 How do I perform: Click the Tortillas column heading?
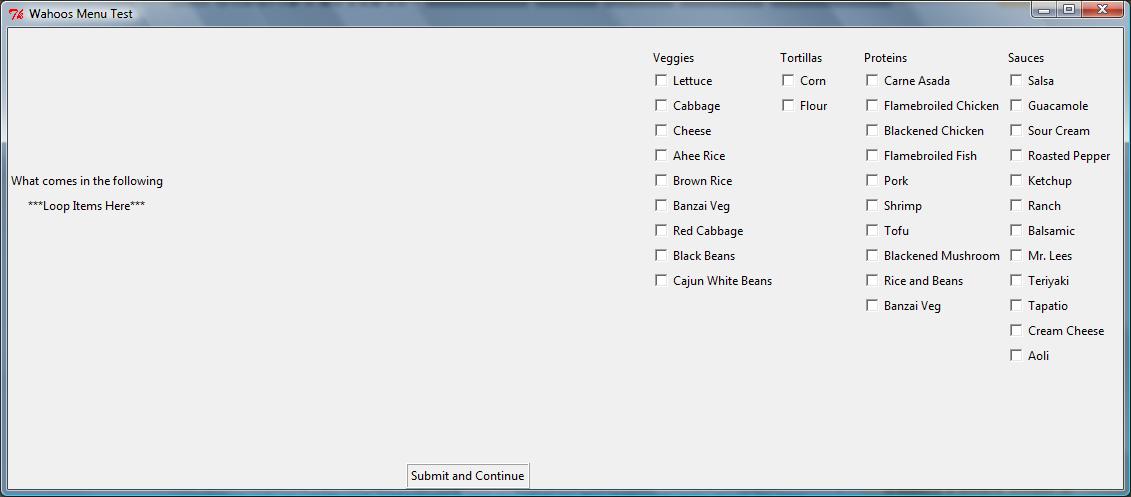(801, 58)
